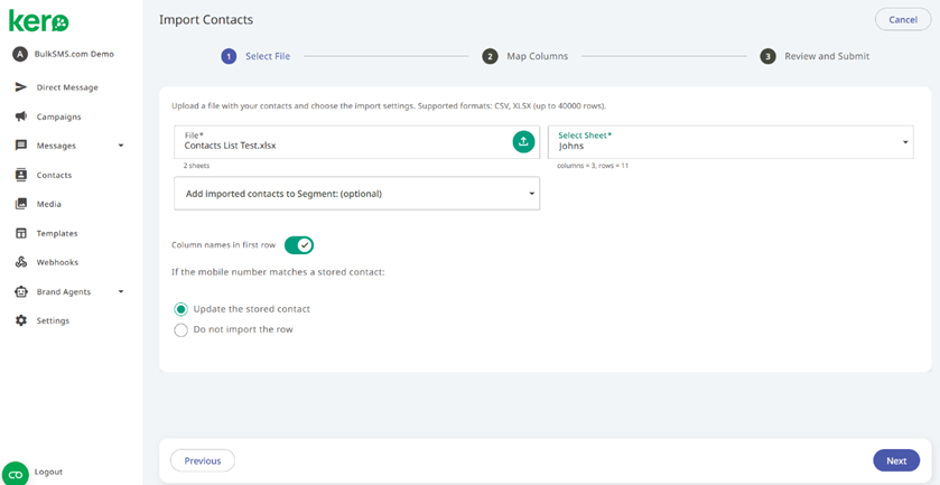Open the Webhooks menu item
This screenshot has width=940, height=485.
pyautogui.click(x=58, y=262)
